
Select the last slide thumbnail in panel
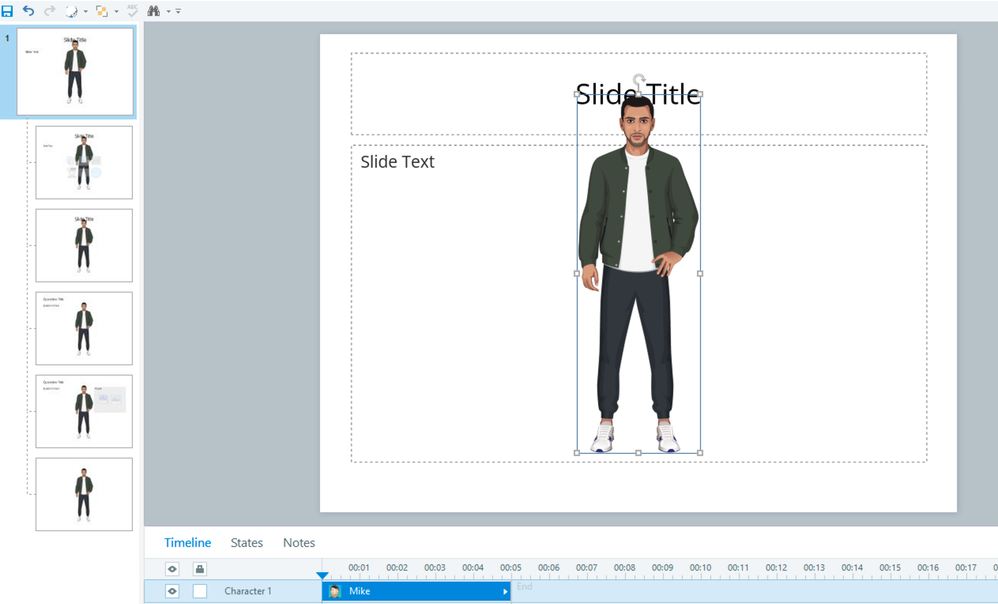(84, 494)
